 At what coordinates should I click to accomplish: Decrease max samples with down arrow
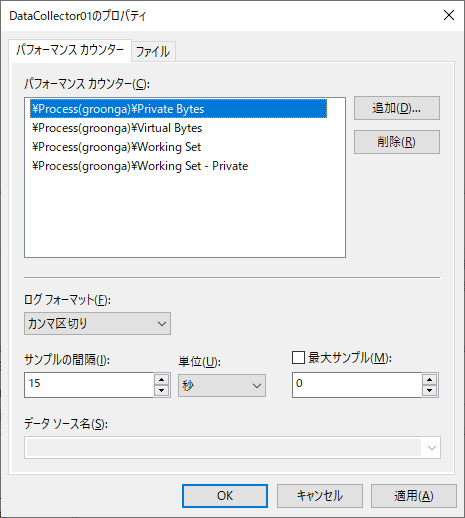pyautogui.click(x=430, y=391)
